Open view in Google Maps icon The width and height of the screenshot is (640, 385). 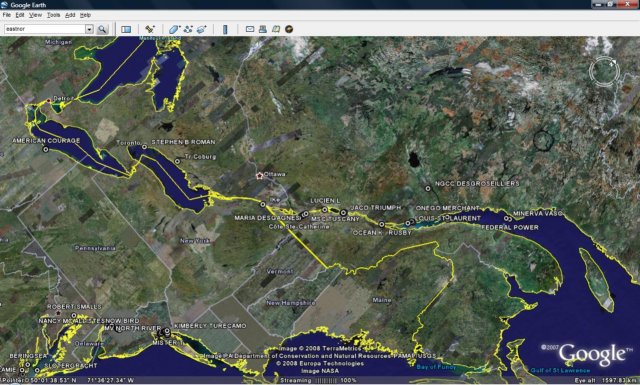click(276, 29)
